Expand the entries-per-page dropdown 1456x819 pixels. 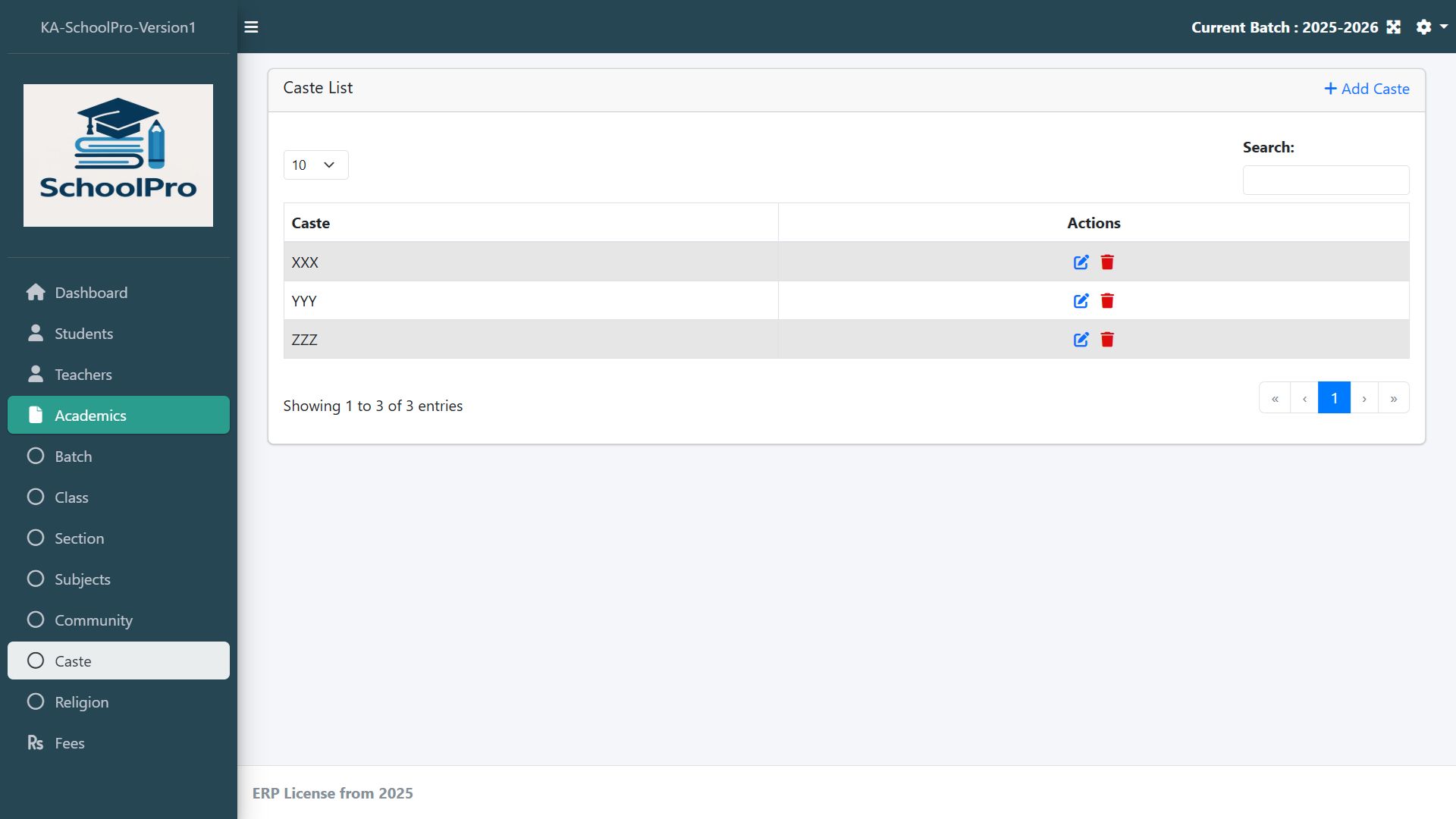click(315, 165)
